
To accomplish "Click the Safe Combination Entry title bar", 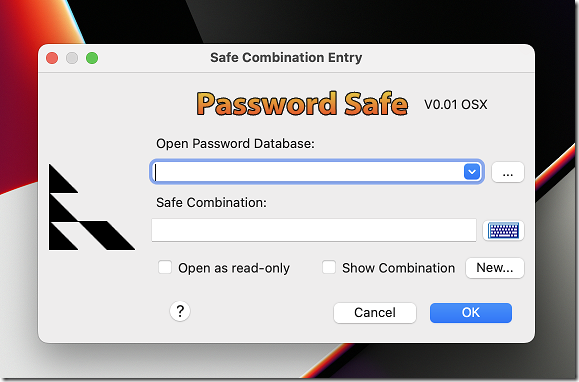I will (286, 58).
